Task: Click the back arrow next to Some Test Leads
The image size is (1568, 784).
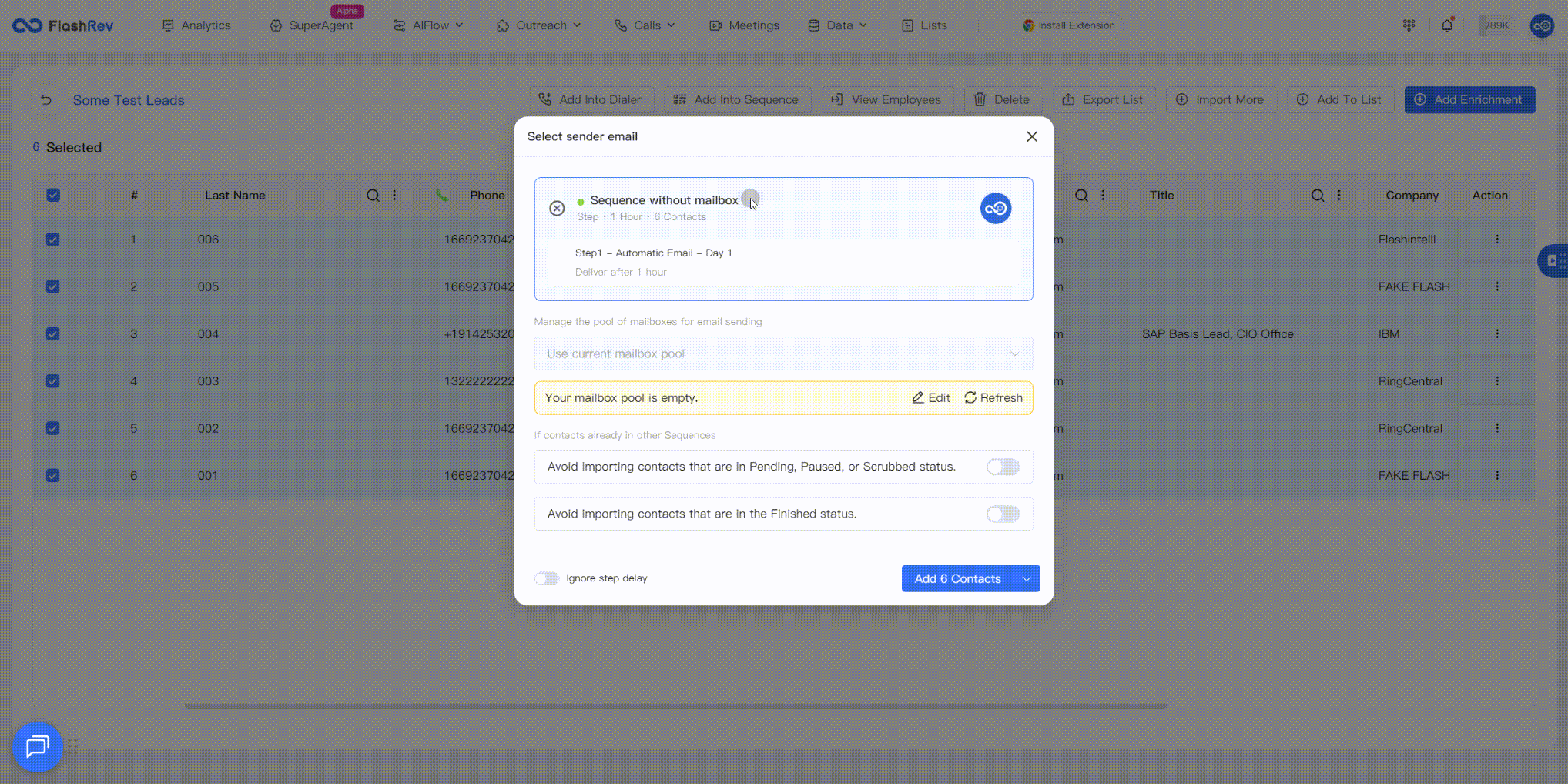Action: click(x=46, y=100)
